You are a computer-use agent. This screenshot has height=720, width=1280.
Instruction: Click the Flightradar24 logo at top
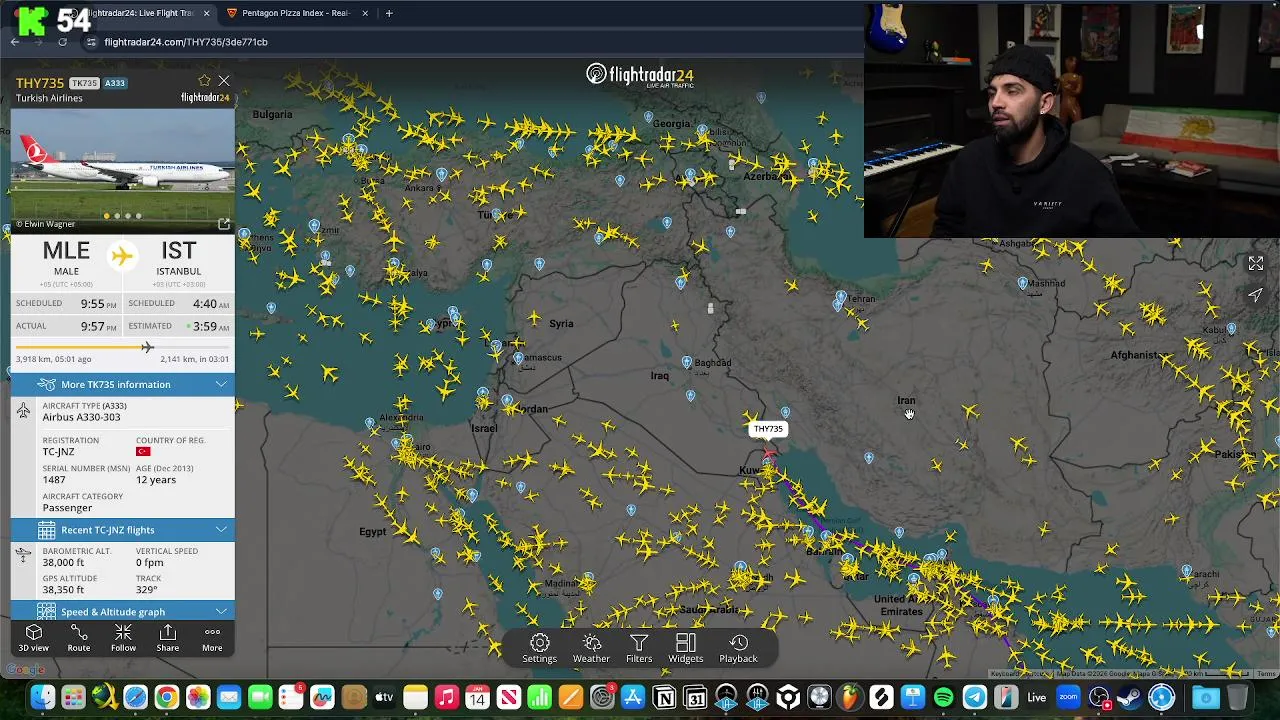pyautogui.click(x=640, y=75)
